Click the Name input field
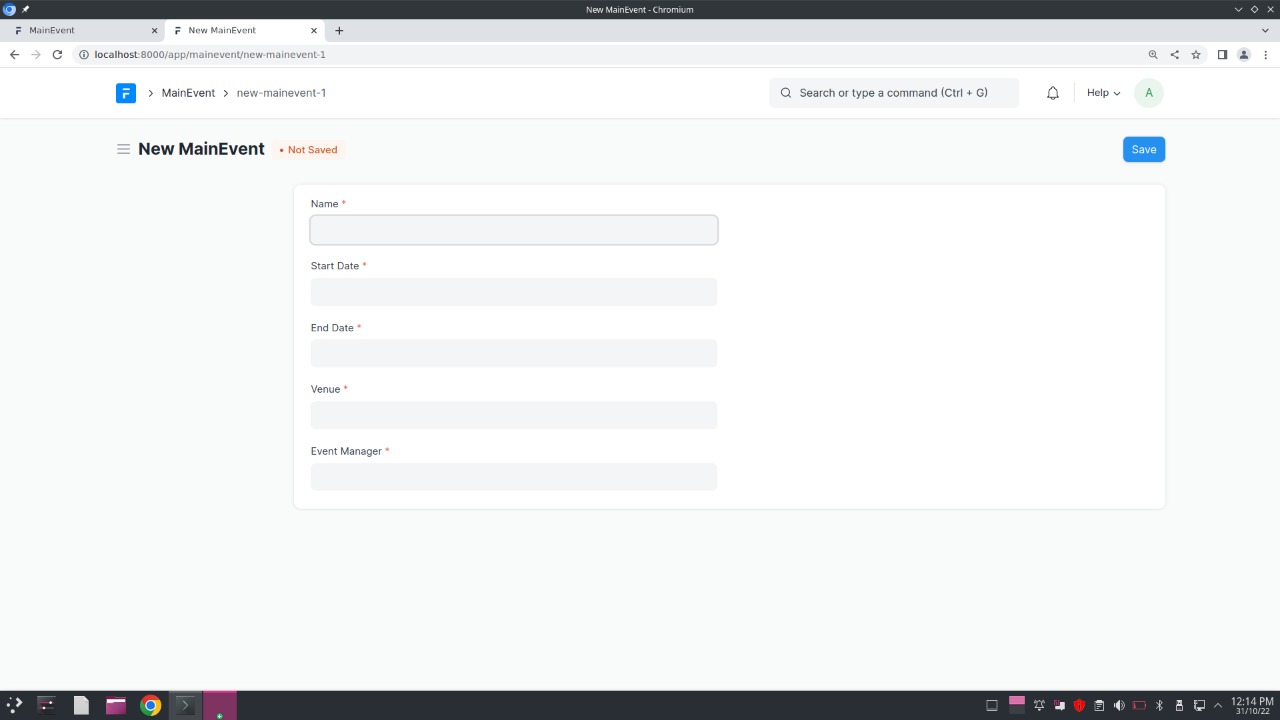 [x=514, y=230]
